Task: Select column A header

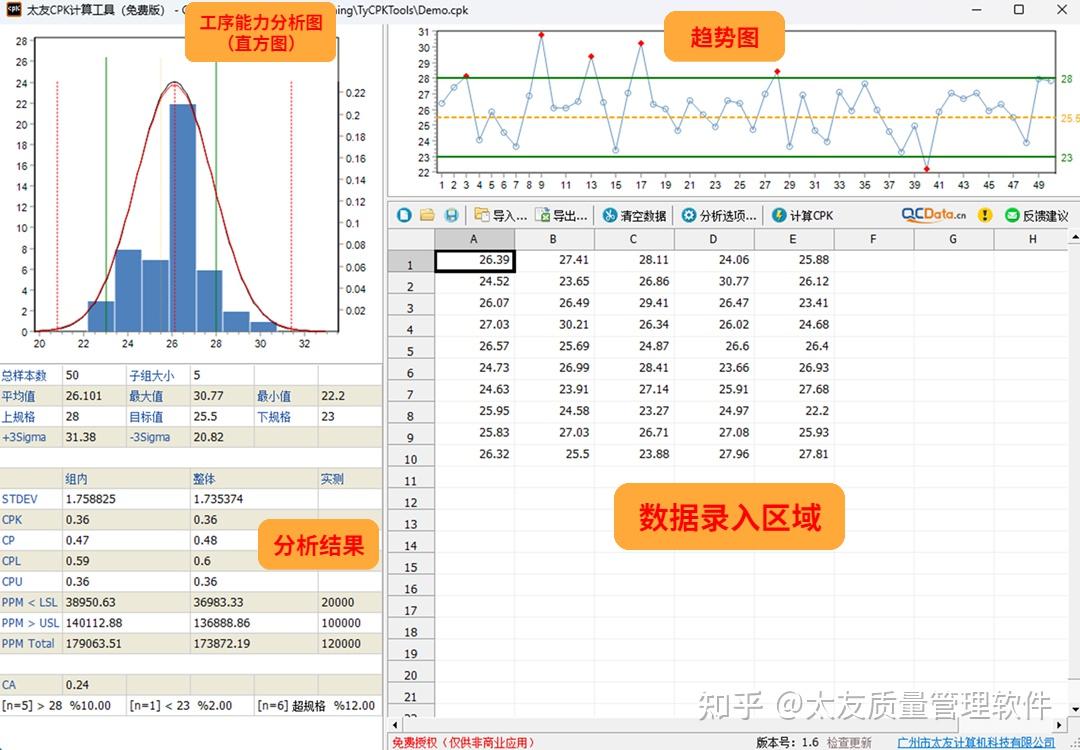Action: coord(474,239)
